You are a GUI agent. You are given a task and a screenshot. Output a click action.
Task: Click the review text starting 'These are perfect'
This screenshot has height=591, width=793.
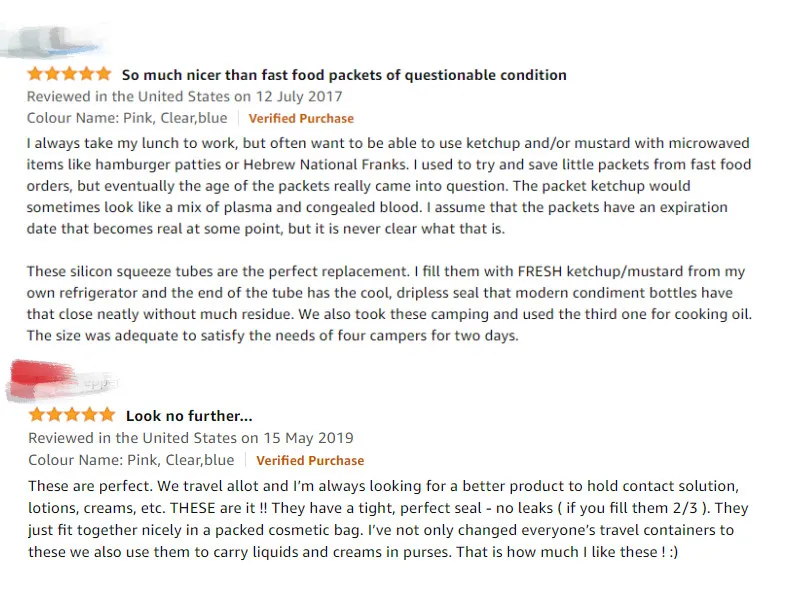388,519
